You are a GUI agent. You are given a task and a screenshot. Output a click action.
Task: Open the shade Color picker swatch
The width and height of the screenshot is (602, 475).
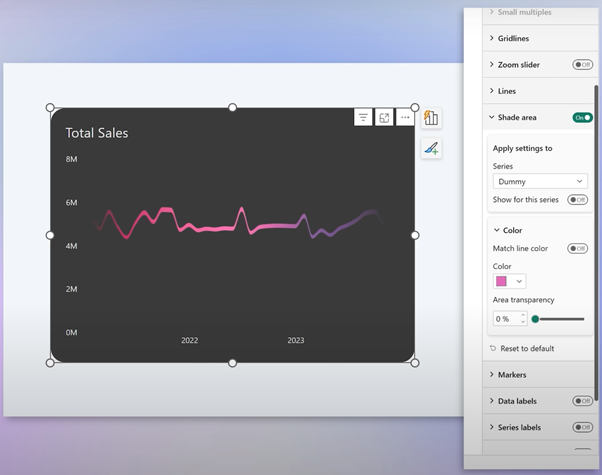coord(509,281)
